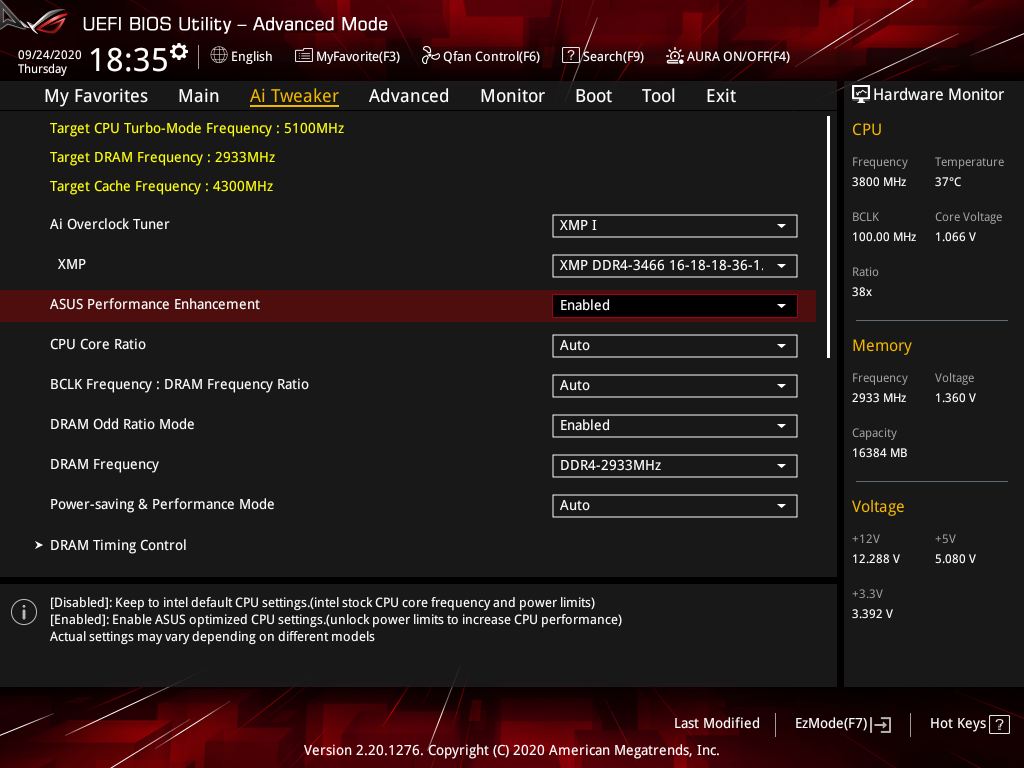Toggle AURA ON/OFF light icon
Screen dimensions: 1024x768
coord(675,56)
